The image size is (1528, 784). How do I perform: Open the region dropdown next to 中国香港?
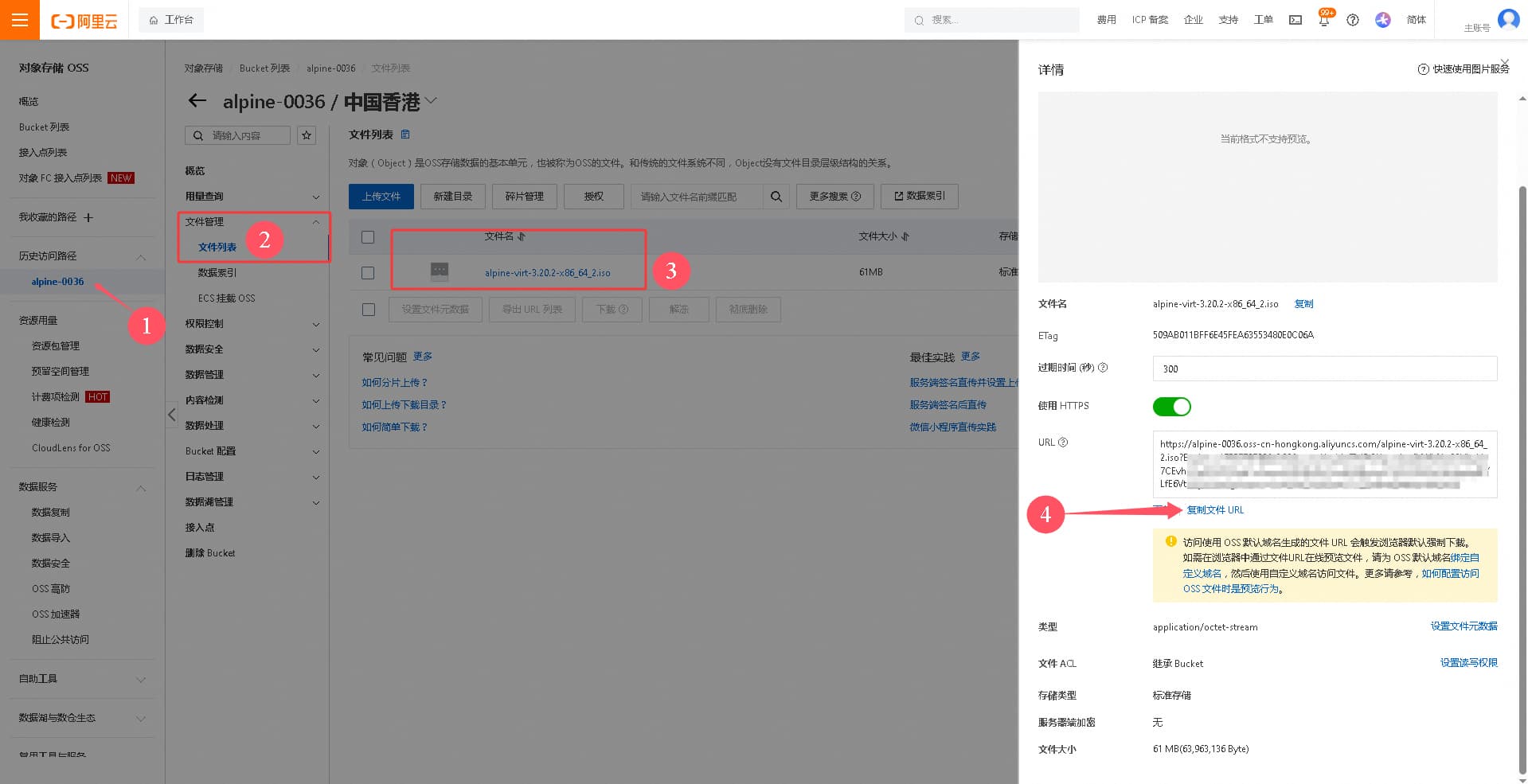pyautogui.click(x=431, y=101)
